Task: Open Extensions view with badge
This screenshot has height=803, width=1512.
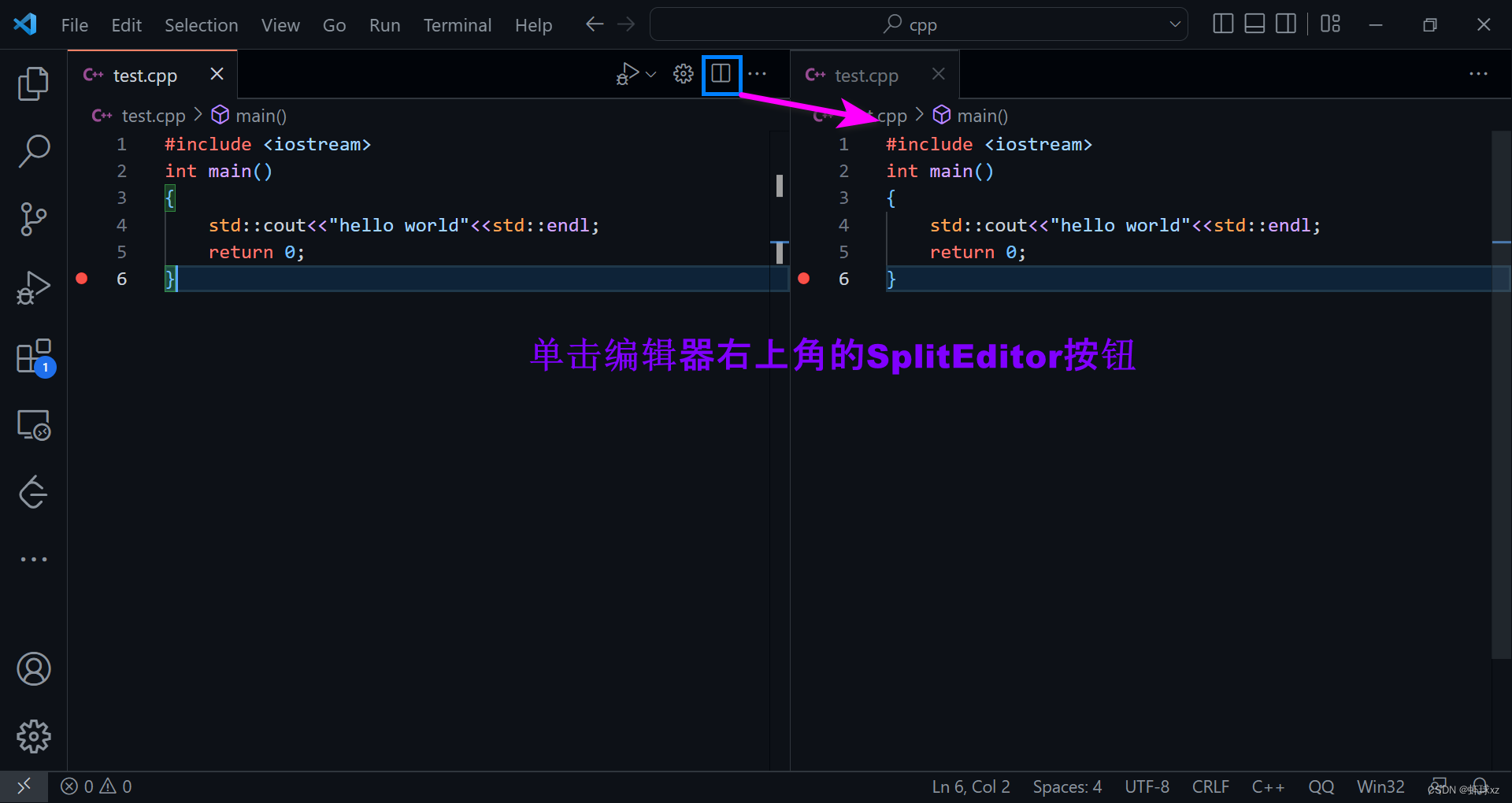Action: (x=35, y=357)
